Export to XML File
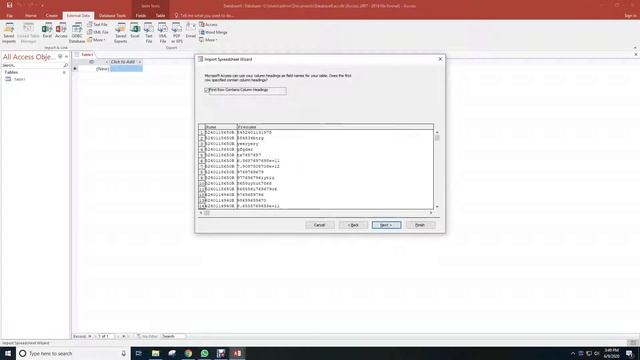The height and width of the screenshot is (360, 640). click(x=162, y=33)
